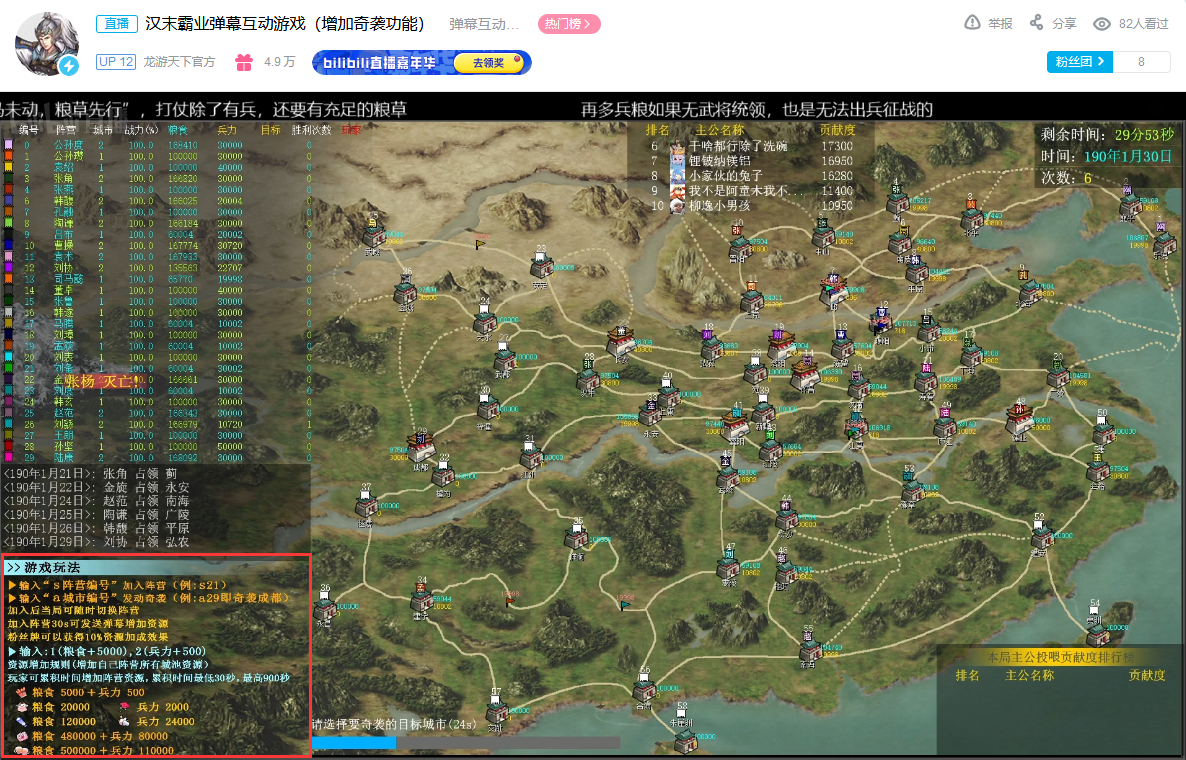The height and width of the screenshot is (760, 1186).
Task: Expand the 粉丝团 fan club button
Action: [1079, 62]
